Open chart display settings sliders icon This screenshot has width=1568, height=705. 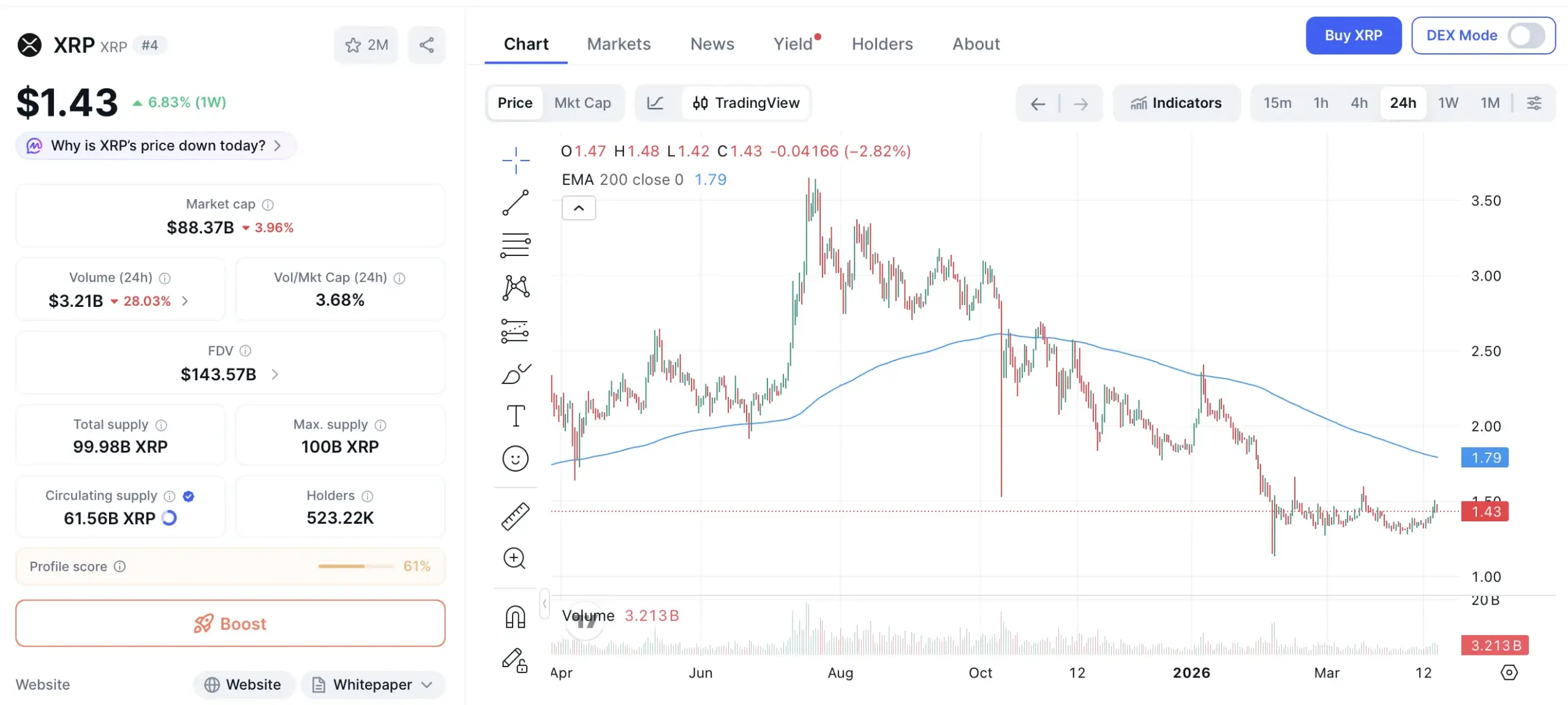(1535, 103)
